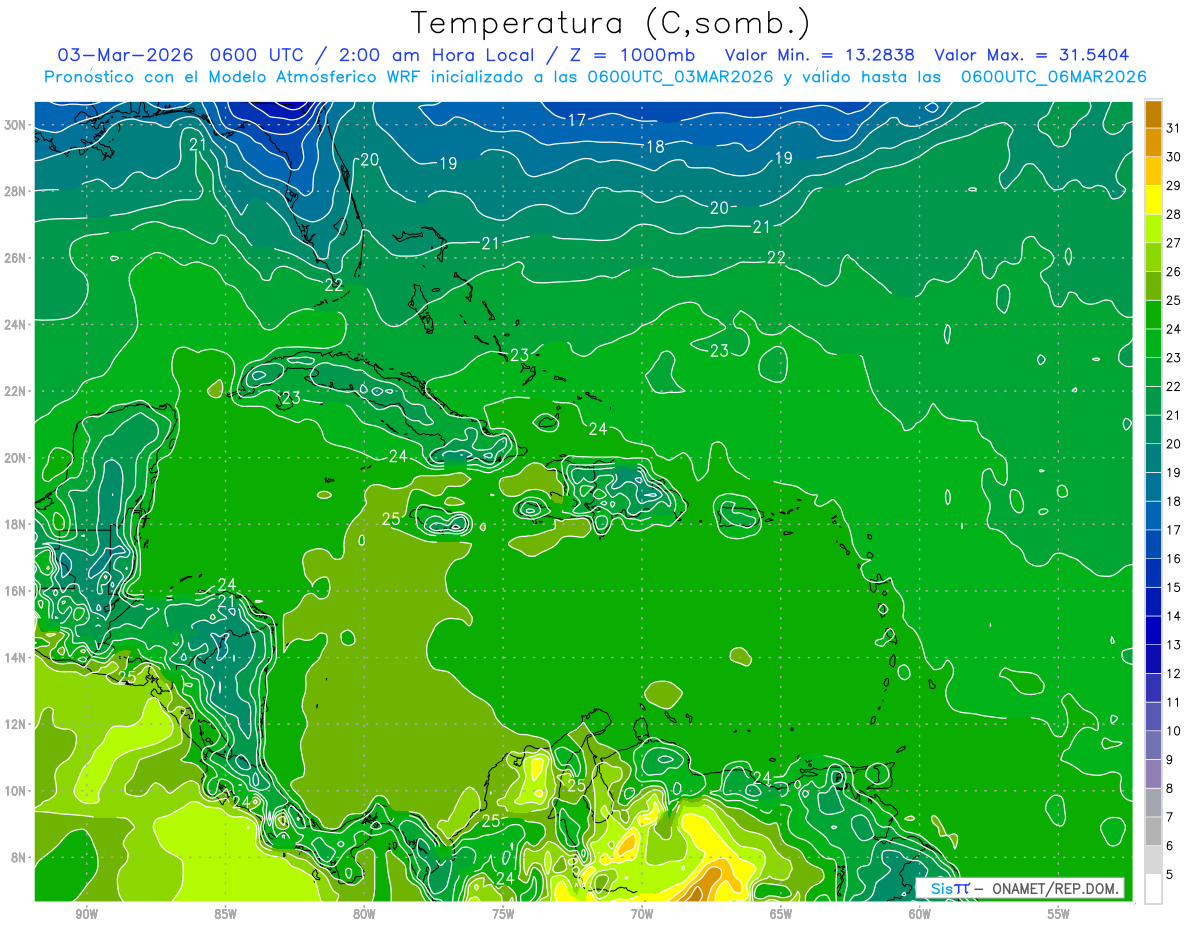The height and width of the screenshot is (927, 1200).
Task: Click the legend scale value '23'
Action: (x=1174, y=358)
